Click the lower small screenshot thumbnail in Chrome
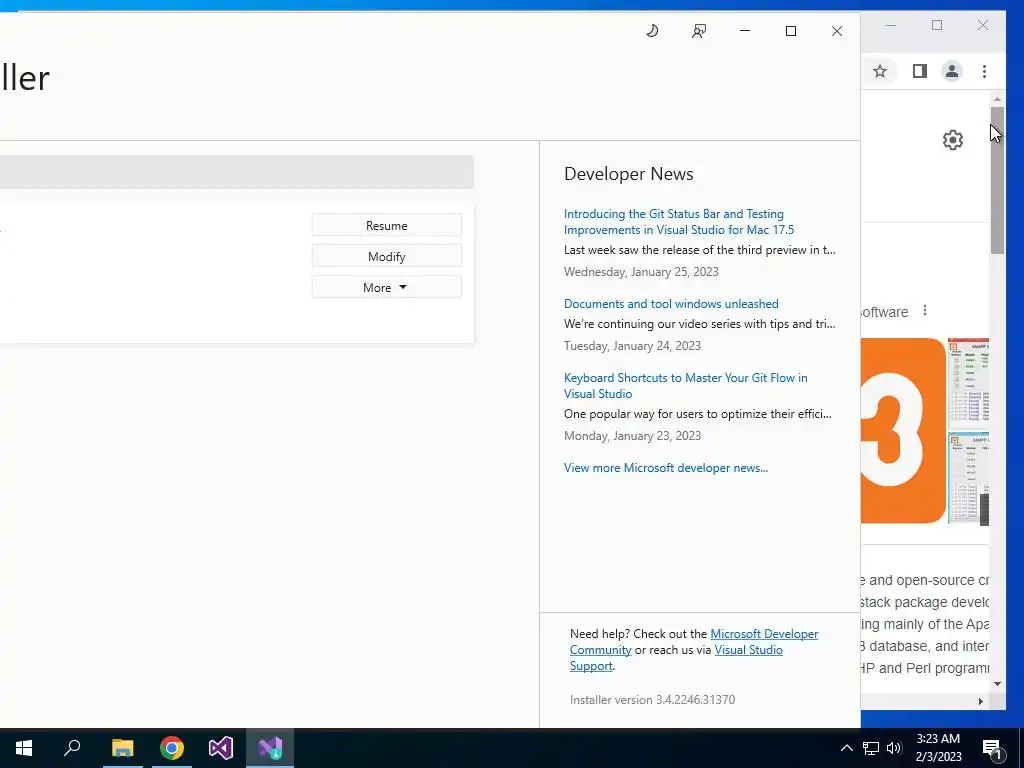 (968, 477)
